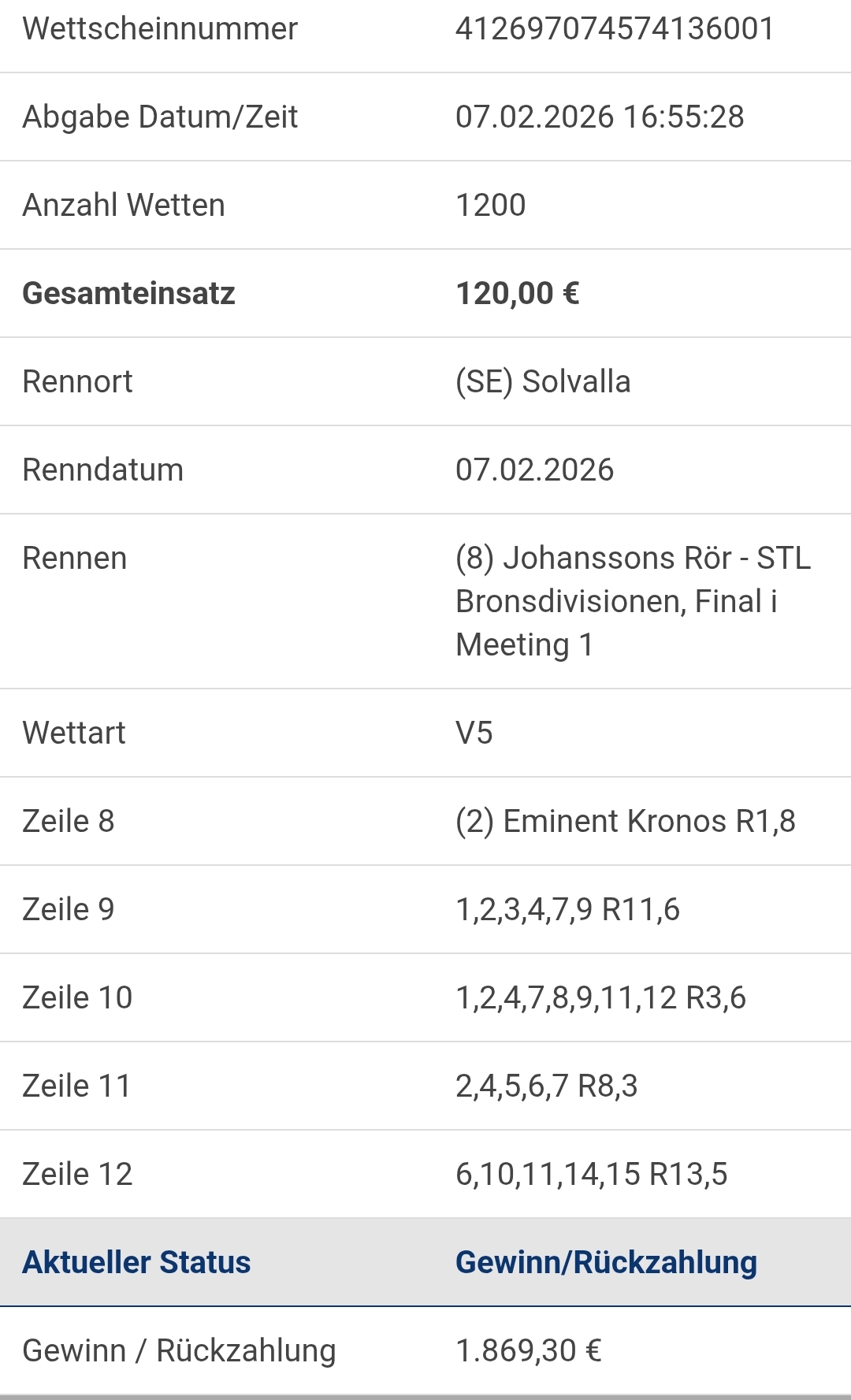Open the Johanssons Rör race name
Viewport: 851px width, 1400px height.
(633, 601)
